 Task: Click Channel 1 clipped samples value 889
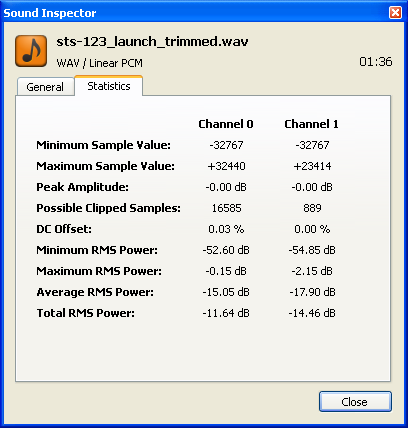point(312,208)
